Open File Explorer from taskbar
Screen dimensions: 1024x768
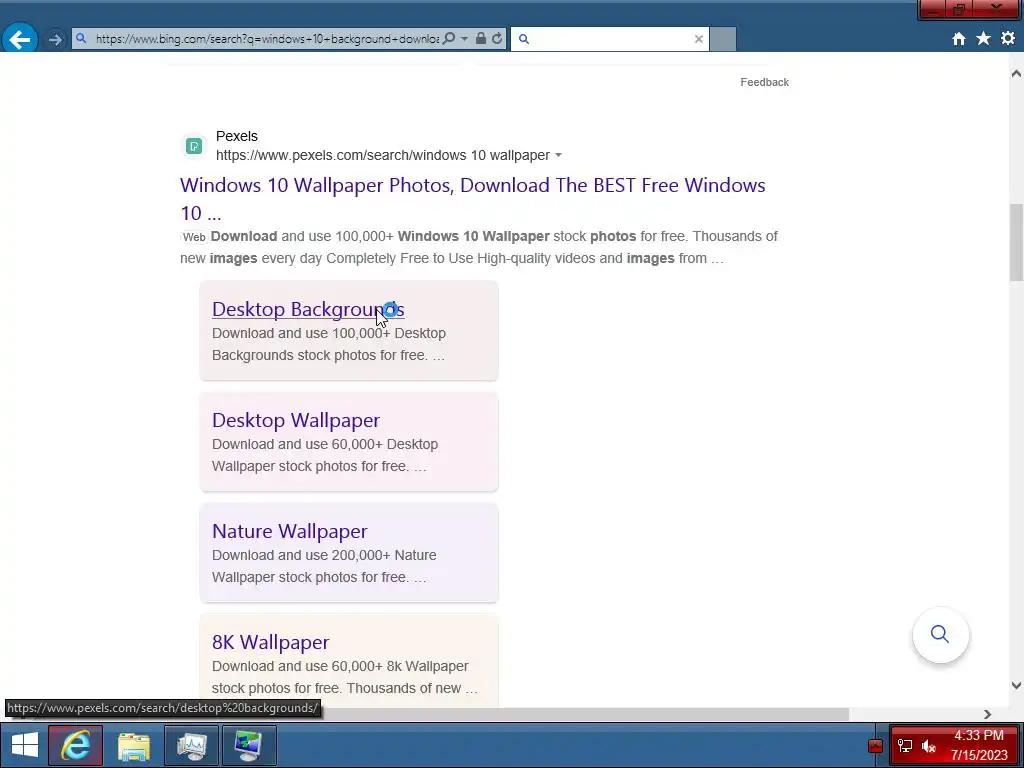134,745
